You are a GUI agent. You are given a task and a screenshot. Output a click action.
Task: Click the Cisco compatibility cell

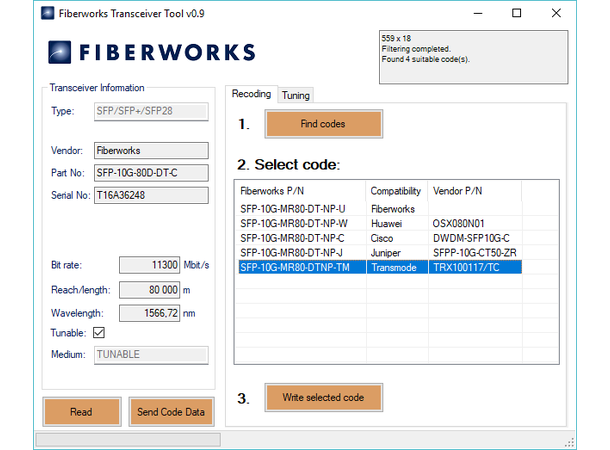coord(397,238)
